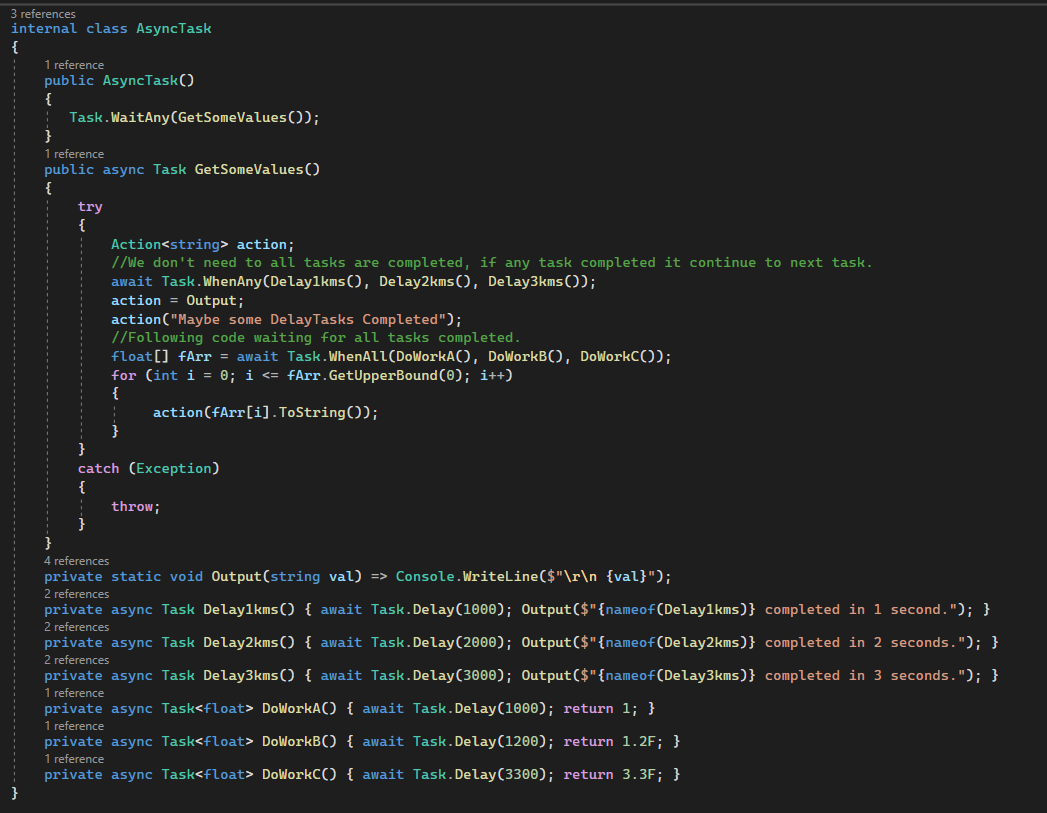Click the class name AsyncTask in declaration
Image resolution: width=1047 pixels, height=813 pixels.
coord(174,29)
